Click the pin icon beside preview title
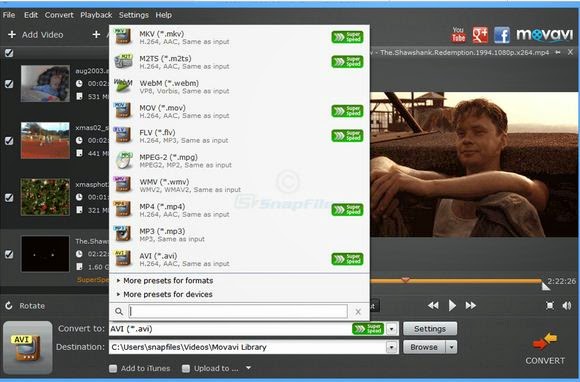Viewport: 580px width, 382px height. point(558,53)
